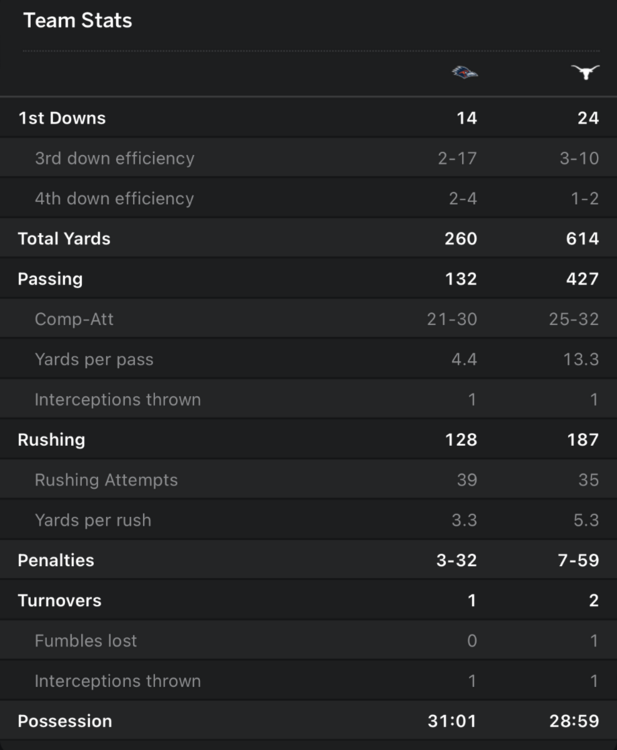
Task: Click the Yards per pass label
Action: click(x=94, y=359)
